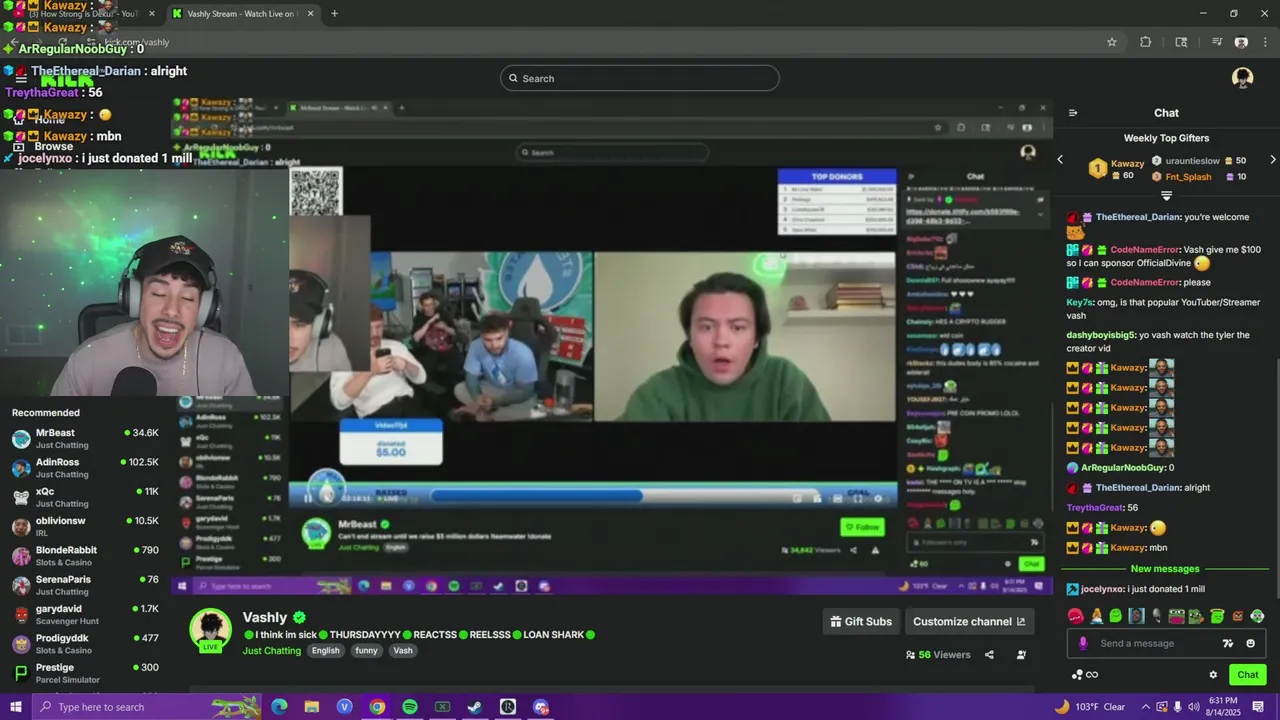Click New messages divider label
1280x720 pixels.
(x=1165, y=569)
